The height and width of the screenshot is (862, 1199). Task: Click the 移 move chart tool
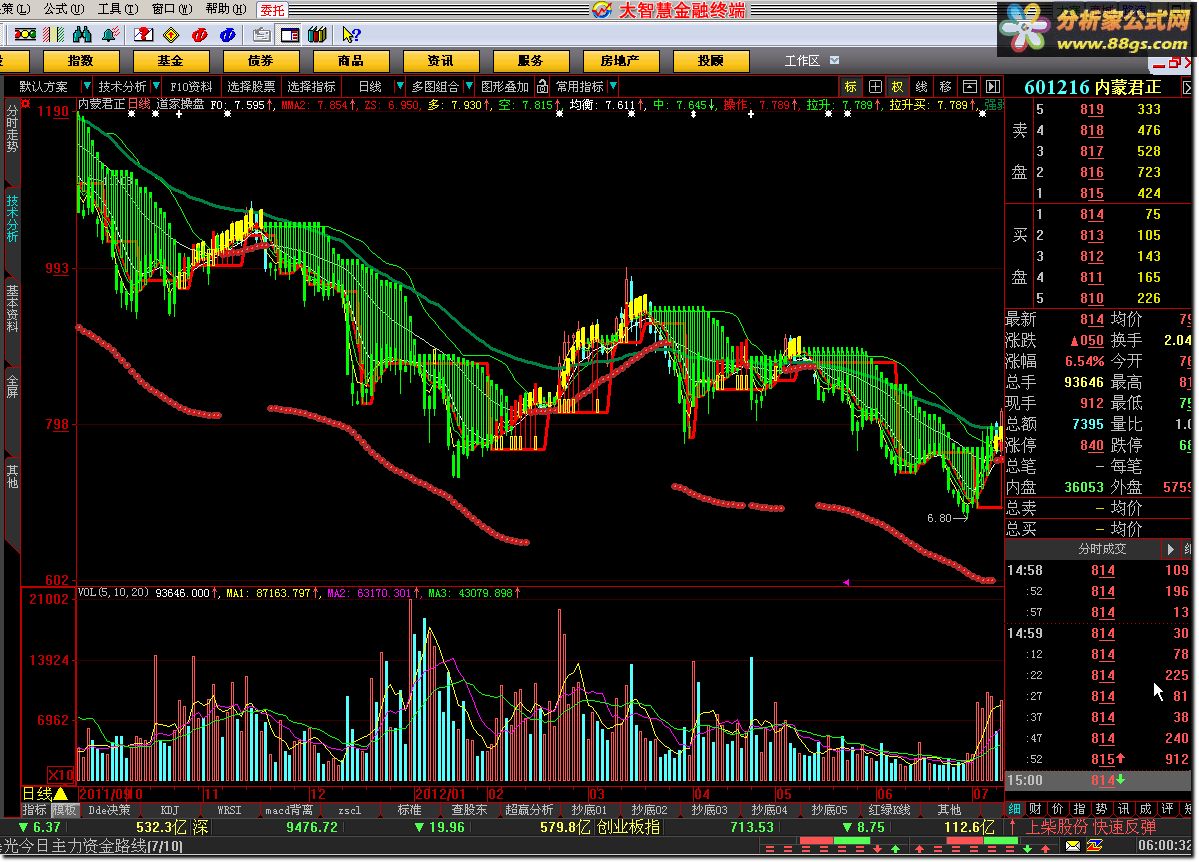tap(945, 86)
